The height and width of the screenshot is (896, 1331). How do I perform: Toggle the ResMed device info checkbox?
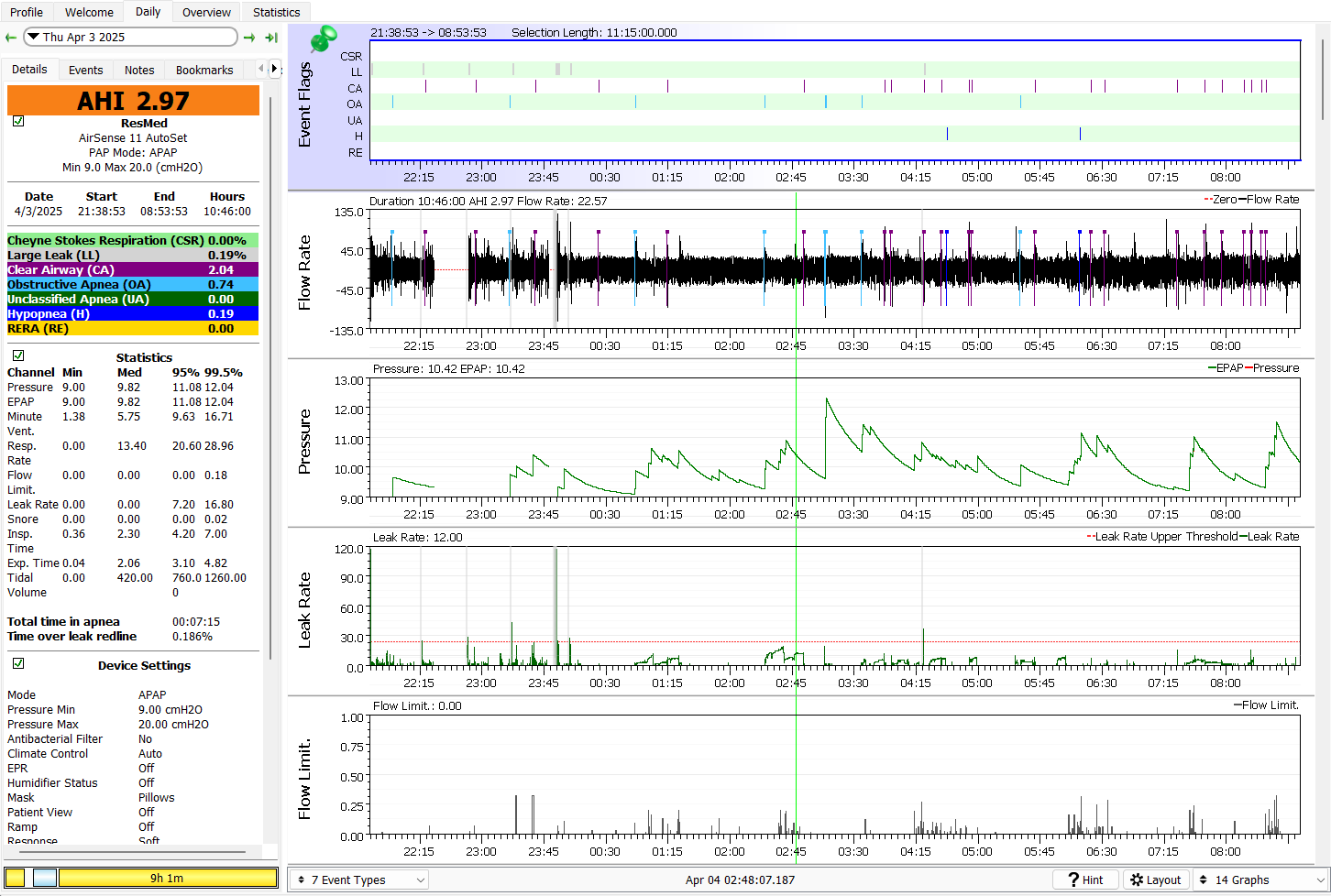18,121
